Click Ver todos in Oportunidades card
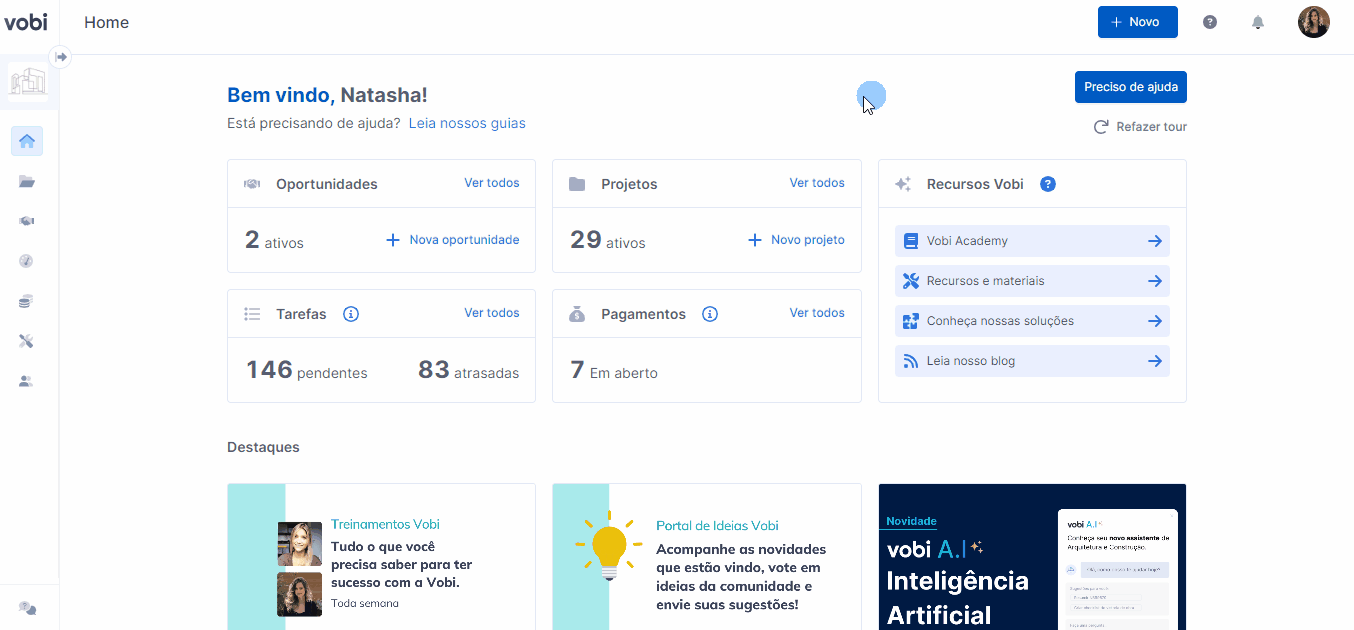Image resolution: width=1354 pixels, height=630 pixels. [x=492, y=183]
